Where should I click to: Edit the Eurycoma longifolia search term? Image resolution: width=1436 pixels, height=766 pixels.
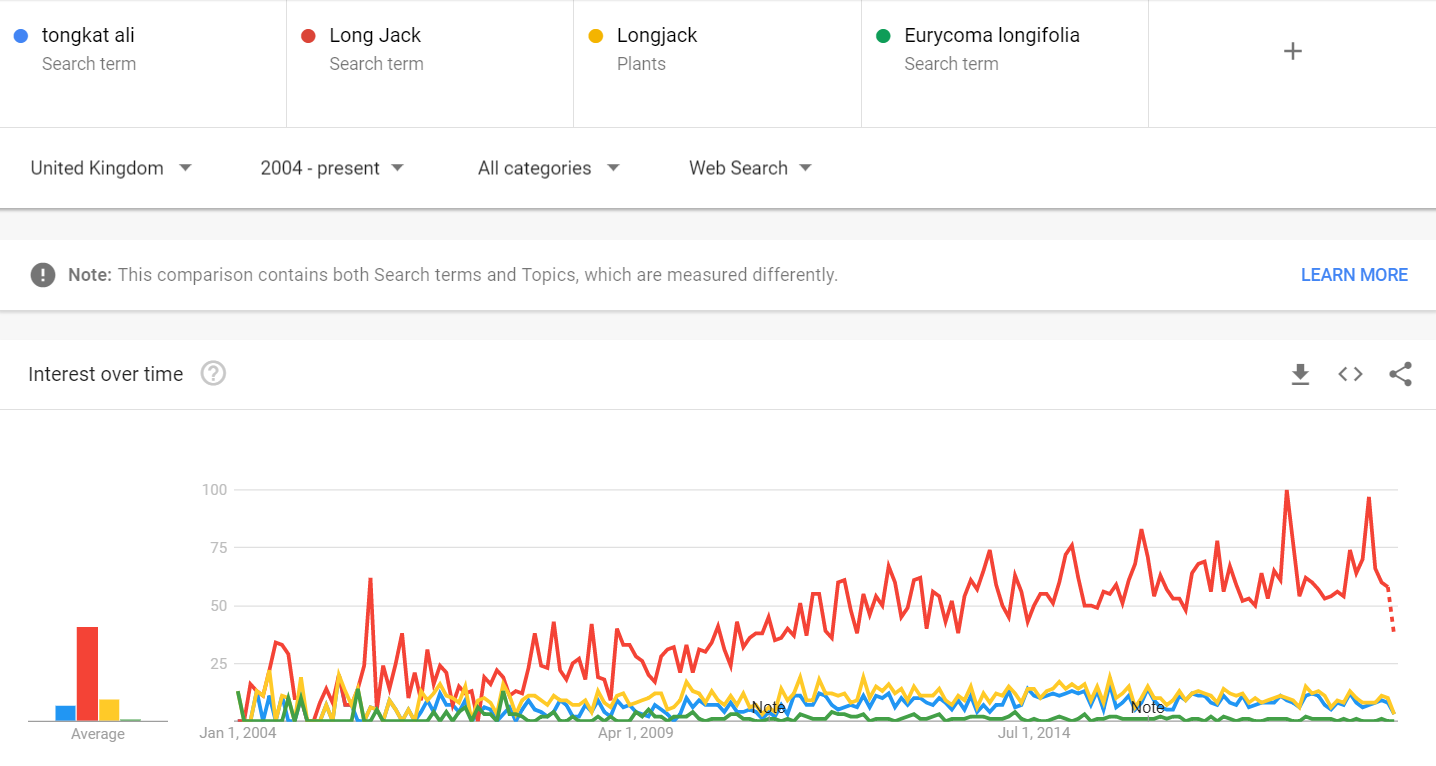(1005, 64)
